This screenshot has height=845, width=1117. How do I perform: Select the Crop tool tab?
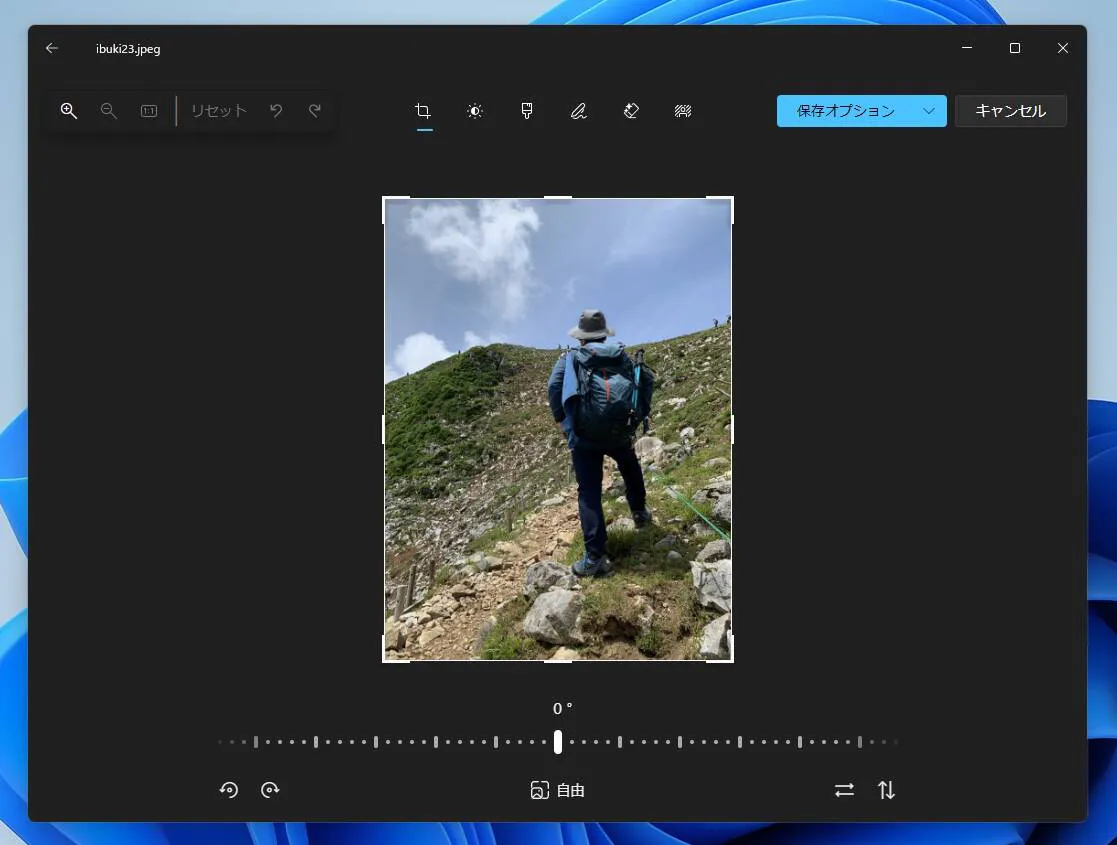(x=423, y=110)
